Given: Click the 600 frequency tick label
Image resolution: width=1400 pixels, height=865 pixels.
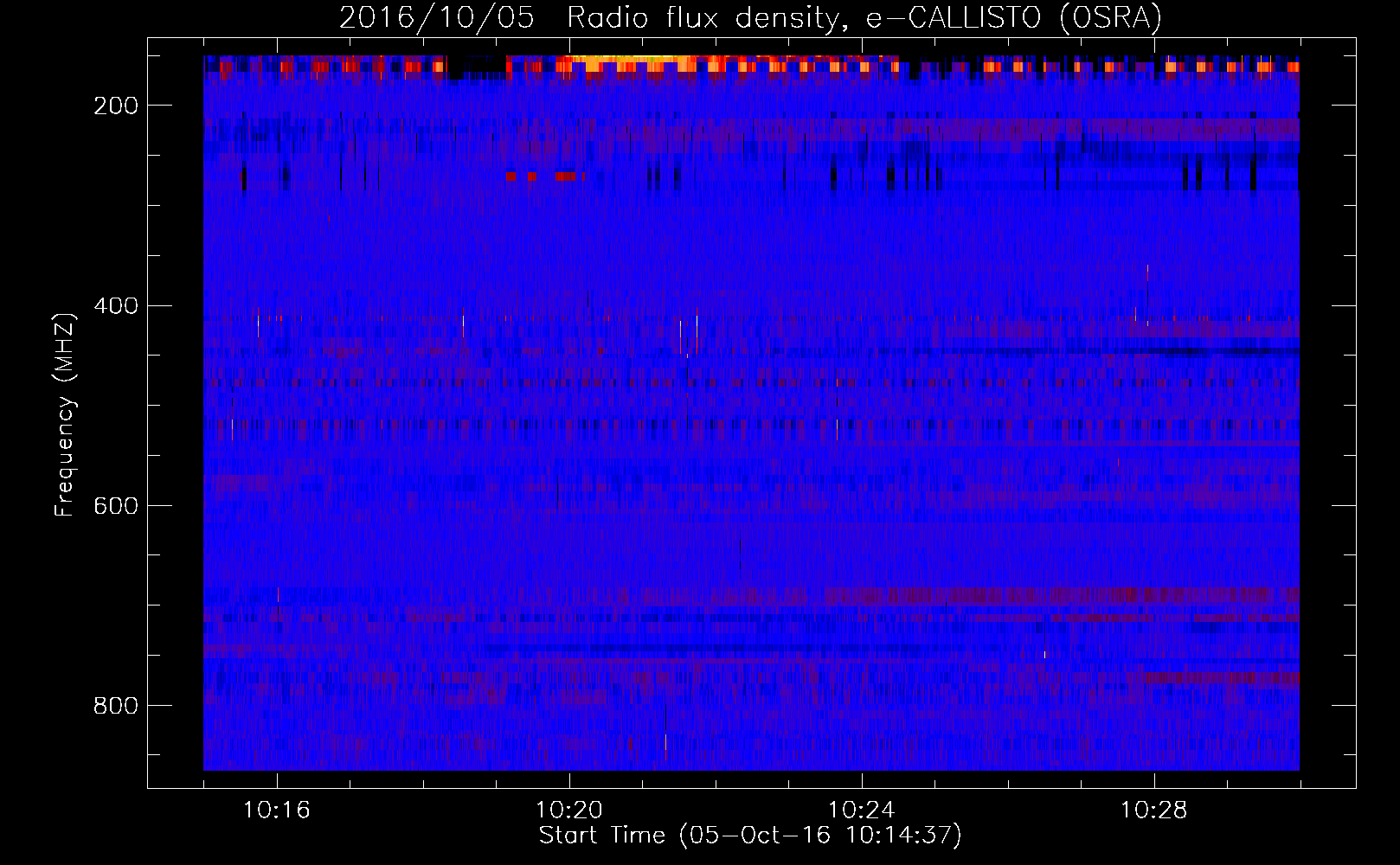Looking at the screenshot, I should (116, 506).
